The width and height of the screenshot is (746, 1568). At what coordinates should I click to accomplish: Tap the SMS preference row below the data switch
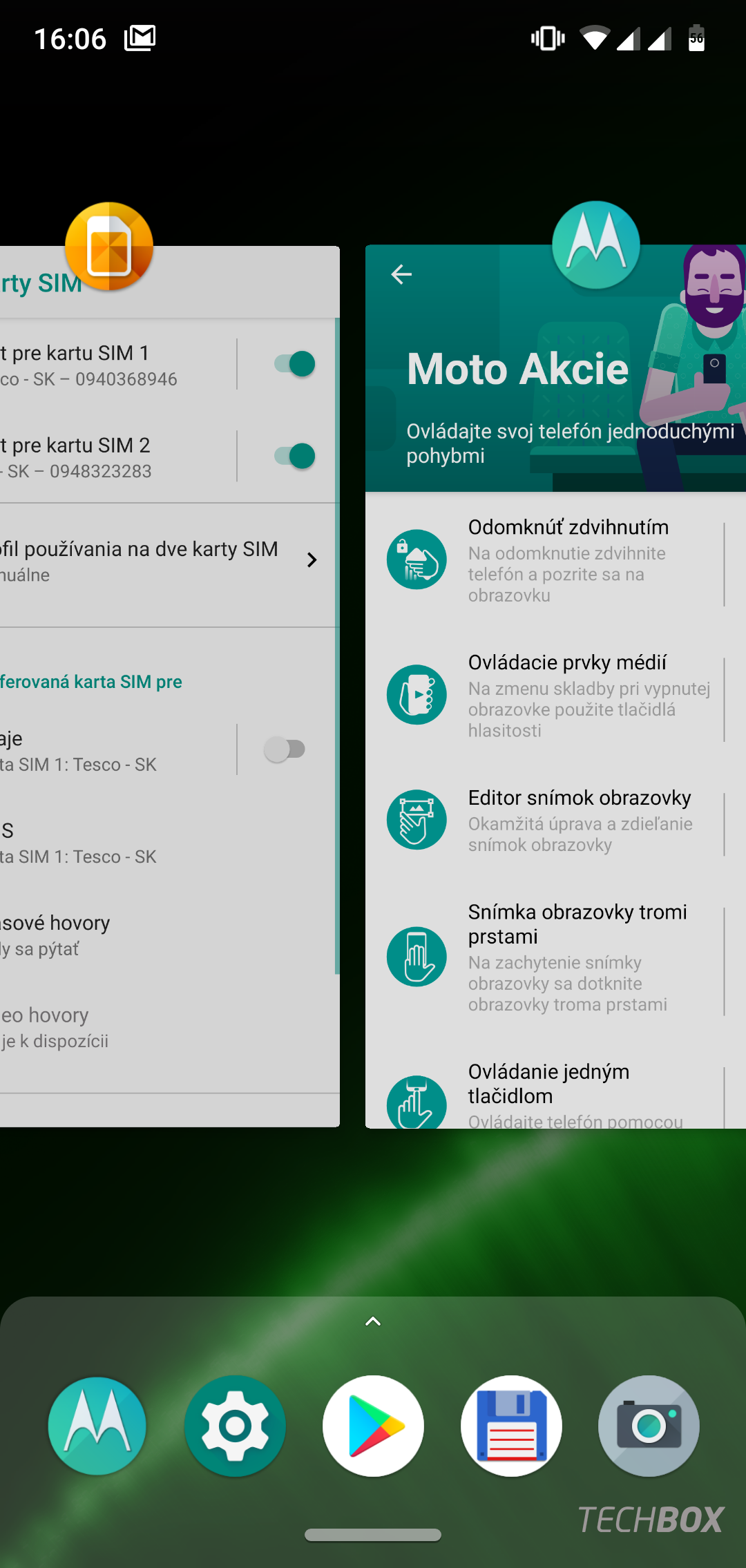[169, 843]
